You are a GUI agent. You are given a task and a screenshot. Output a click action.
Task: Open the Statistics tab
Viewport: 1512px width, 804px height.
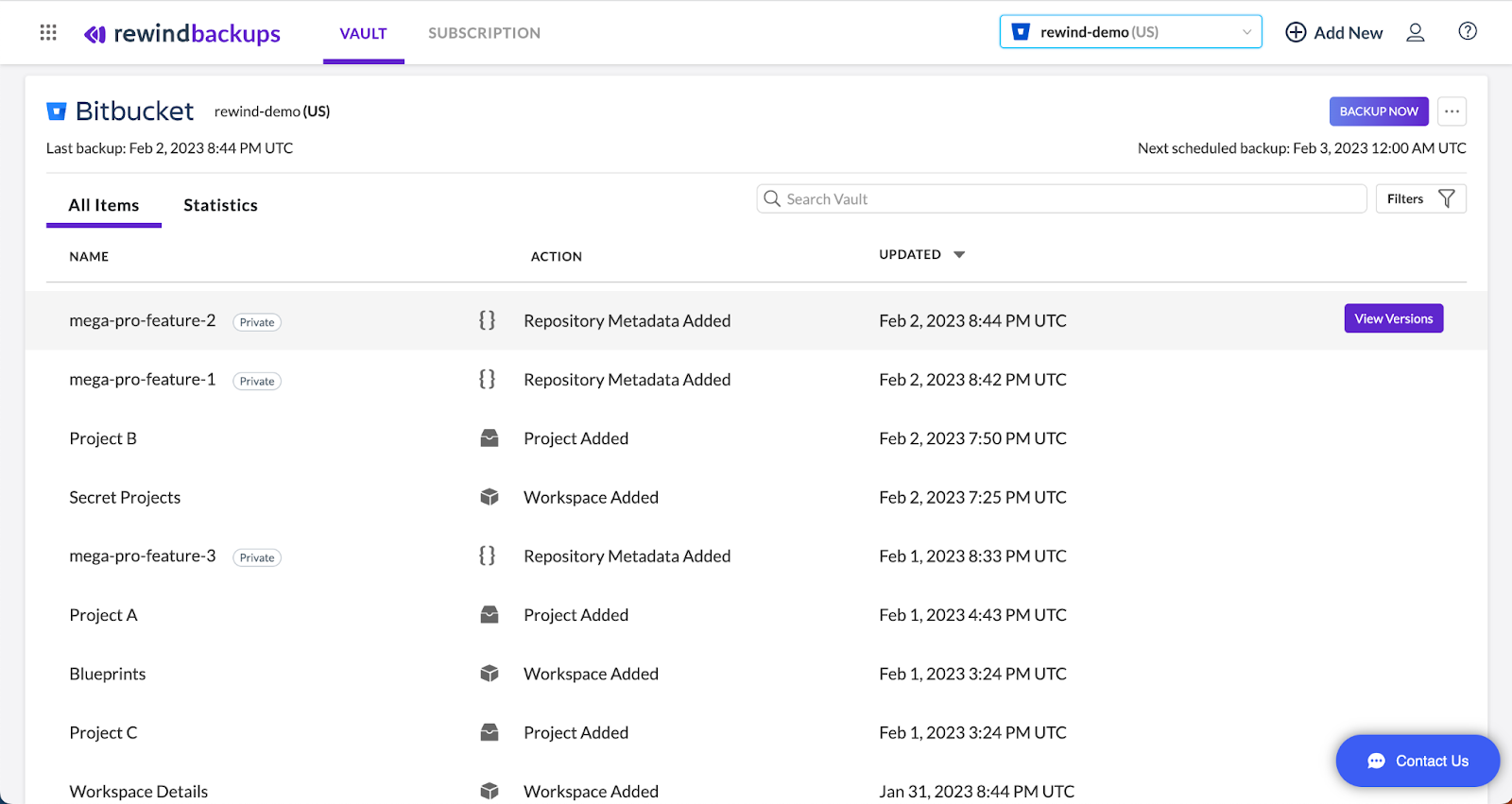click(220, 205)
